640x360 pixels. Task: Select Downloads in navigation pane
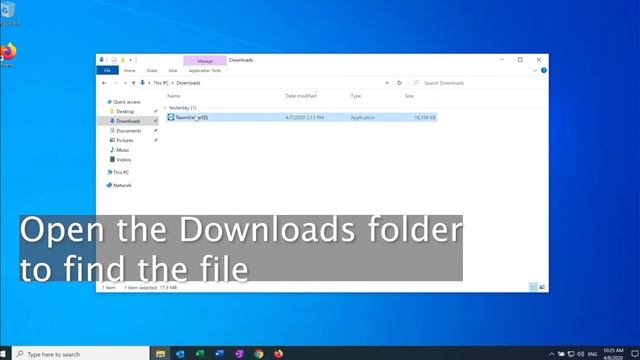[128, 121]
